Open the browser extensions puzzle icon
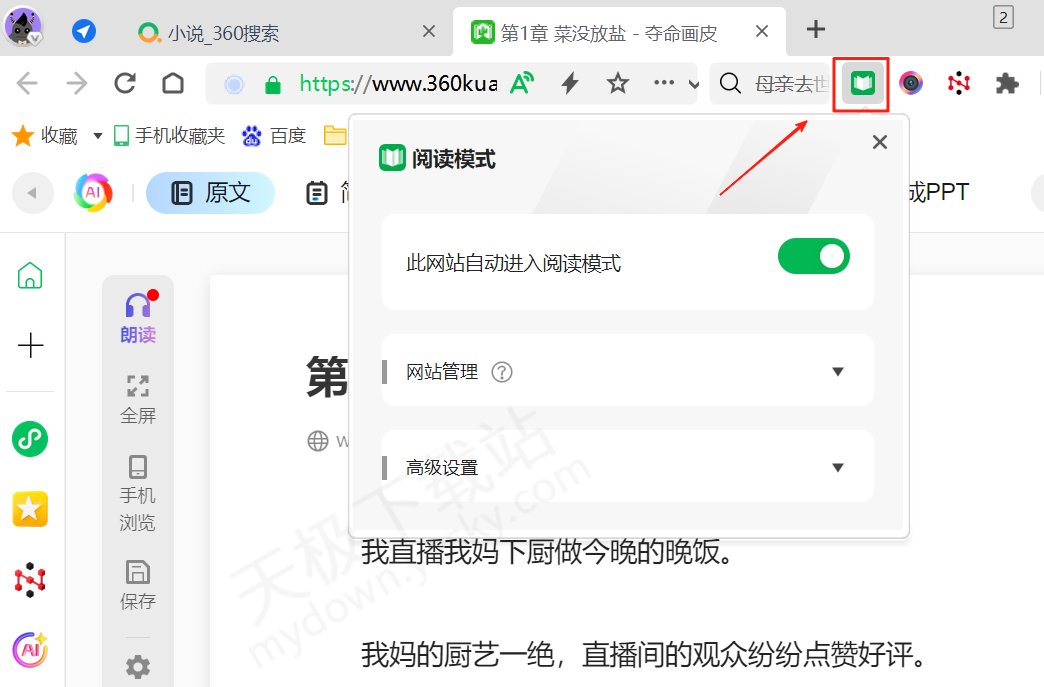Viewport: 1044px width, 687px height. tap(1008, 84)
